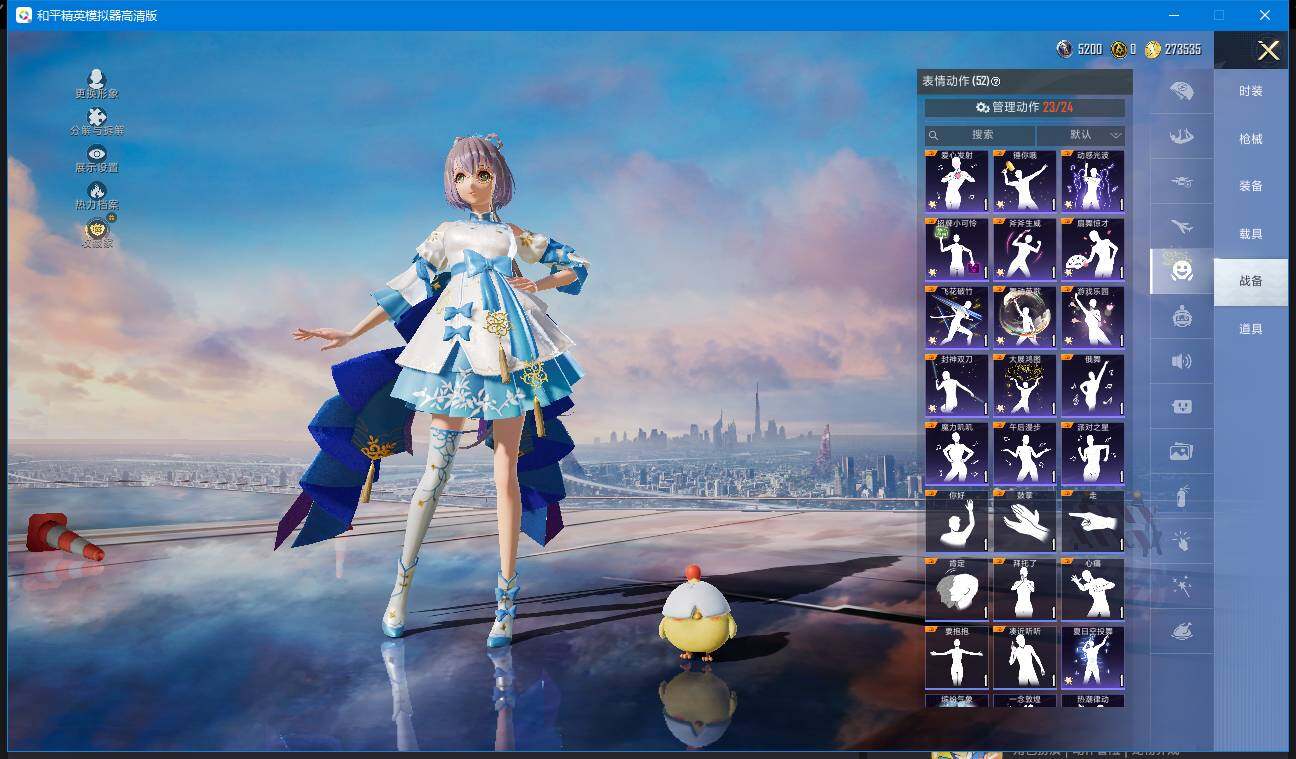Click the 更换形象 change appearance icon
This screenshot has height=759, width=1296.
97,78
